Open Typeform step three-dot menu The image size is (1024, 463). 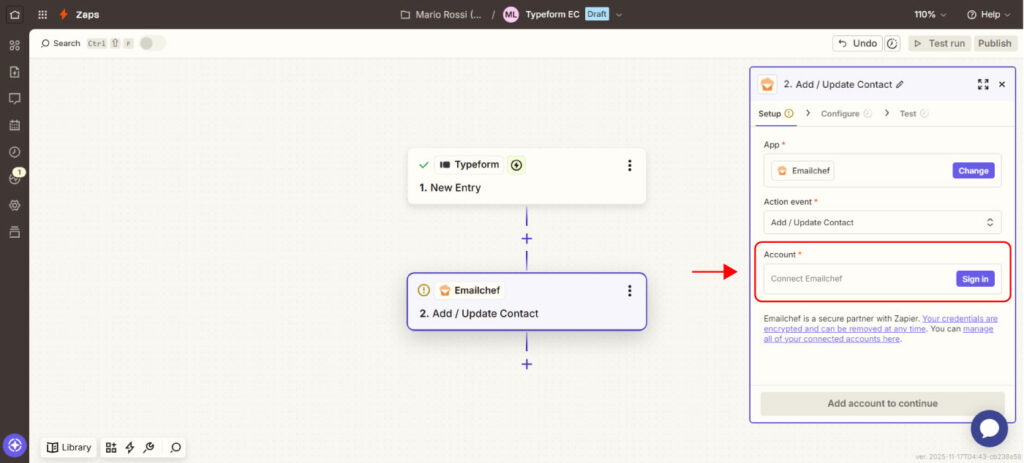click(x=630, y=165)
